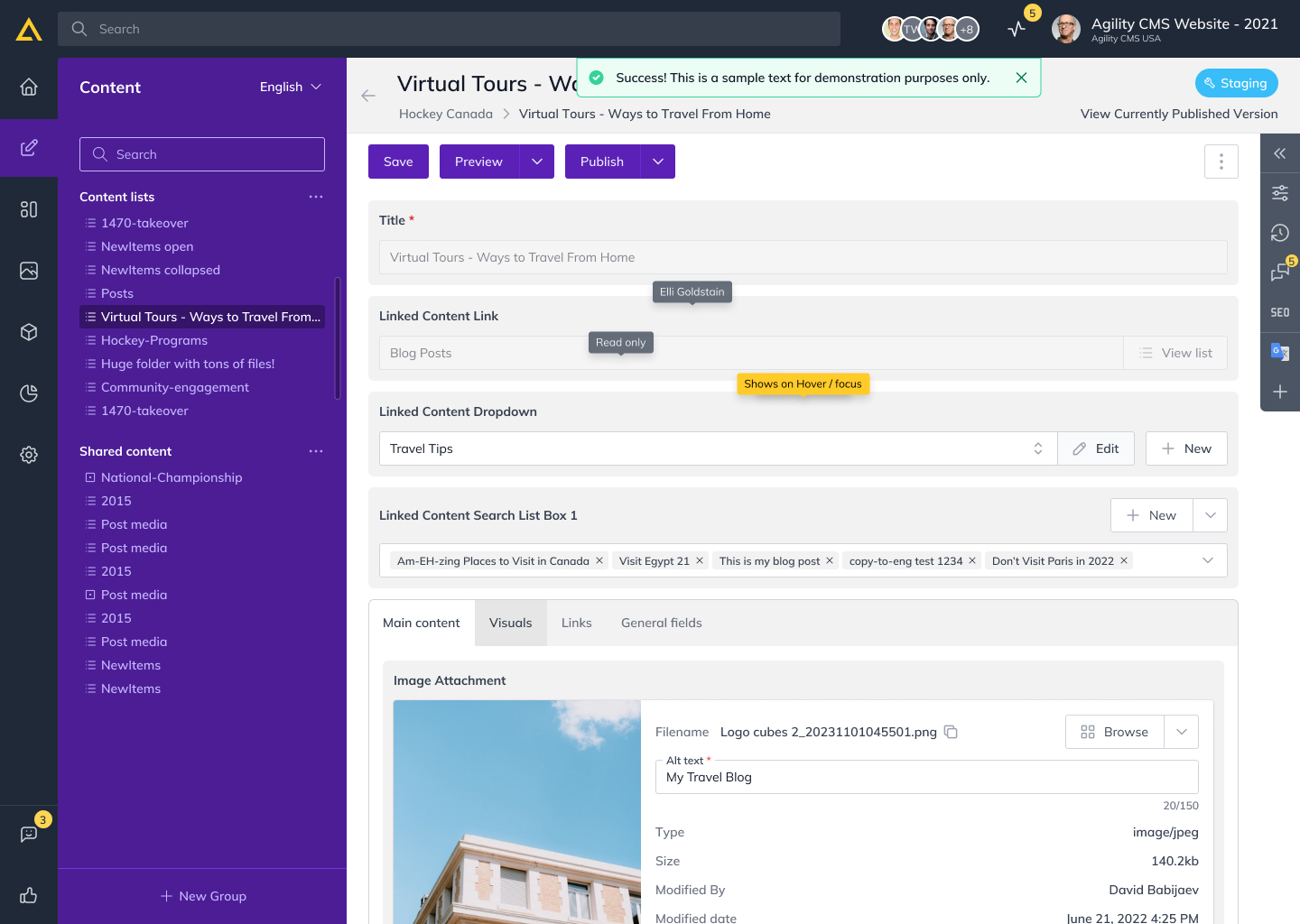Open the Home icon in left rail

click(29, 87)
